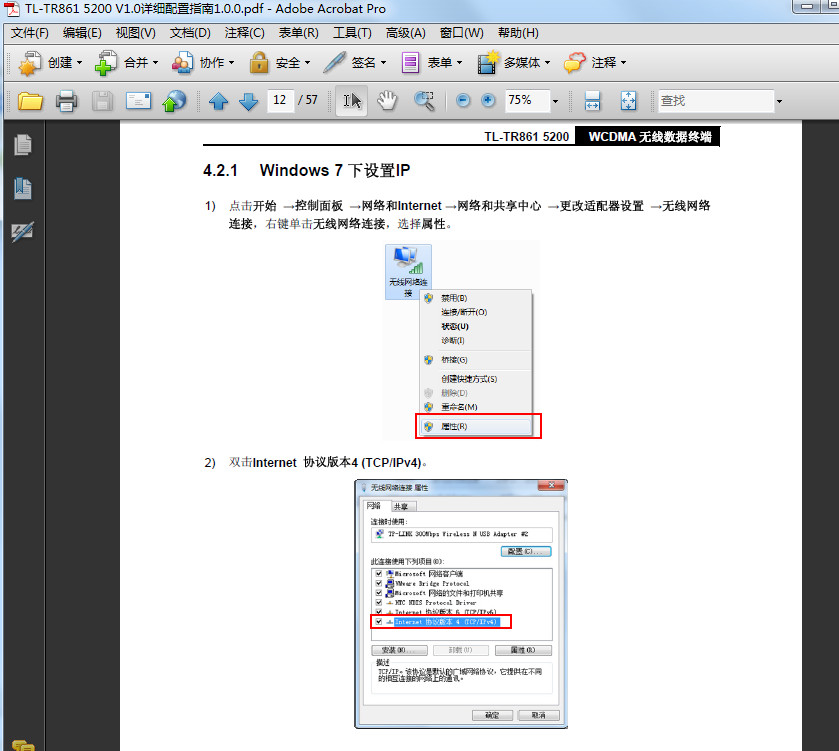This screenshot has width=839, height=751.
Task: Open the 文档(D) menu
Action: 190,33
